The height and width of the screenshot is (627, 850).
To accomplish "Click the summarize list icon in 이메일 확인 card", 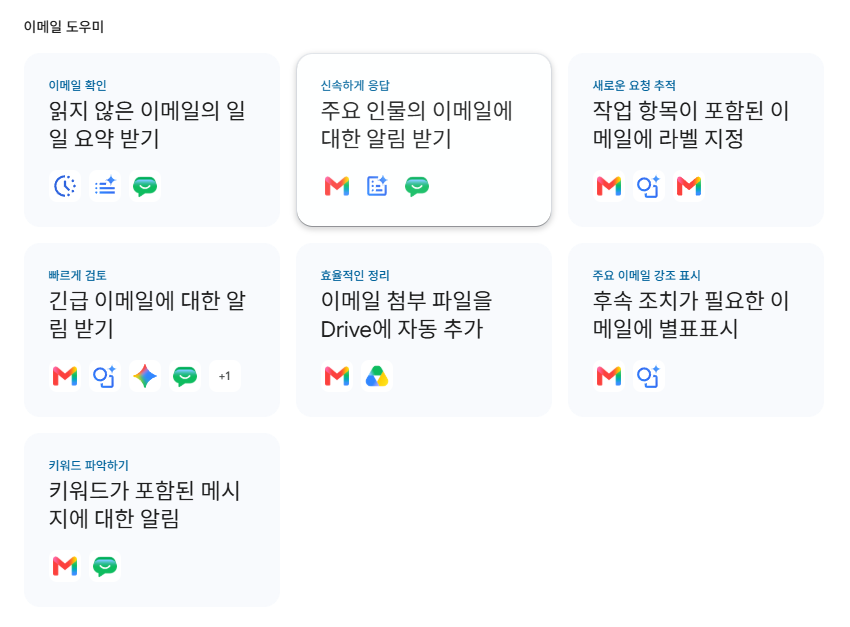I will (x=105, y=186).
